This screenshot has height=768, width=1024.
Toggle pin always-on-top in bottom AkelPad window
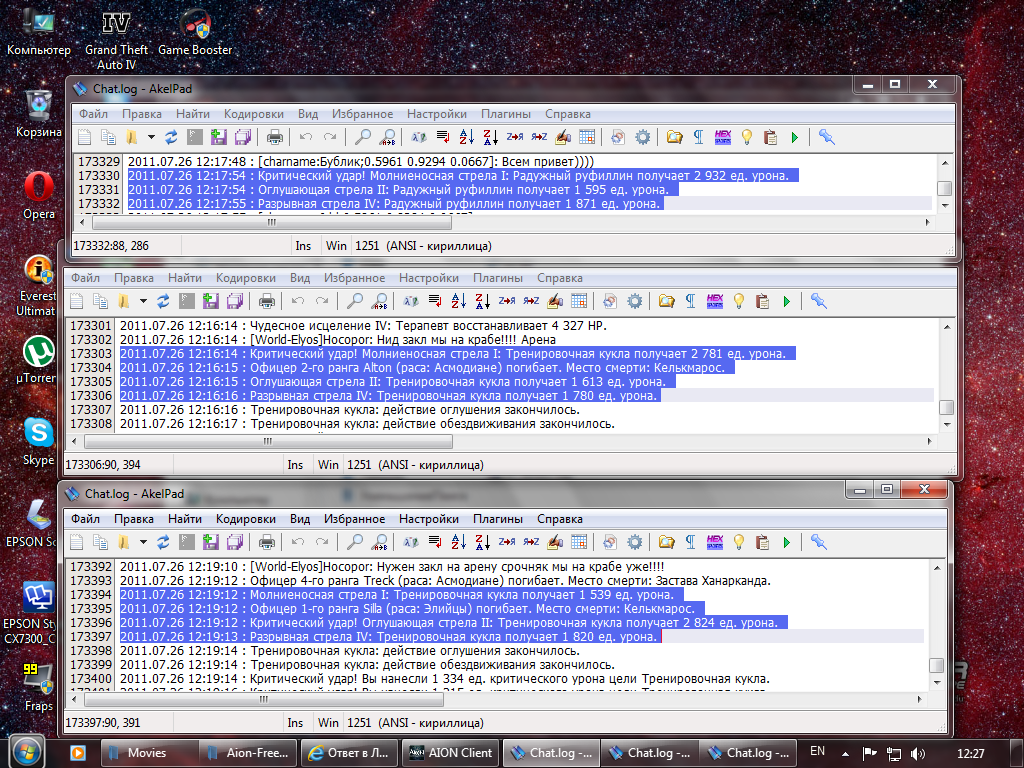pos(818,542)
